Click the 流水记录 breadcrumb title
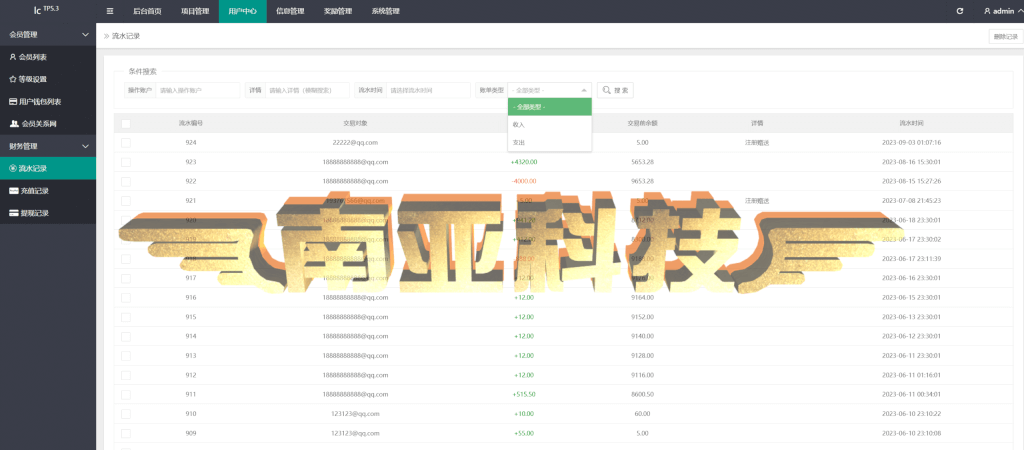This screenshot has height=450, width=1024. (x=126, y=36)
